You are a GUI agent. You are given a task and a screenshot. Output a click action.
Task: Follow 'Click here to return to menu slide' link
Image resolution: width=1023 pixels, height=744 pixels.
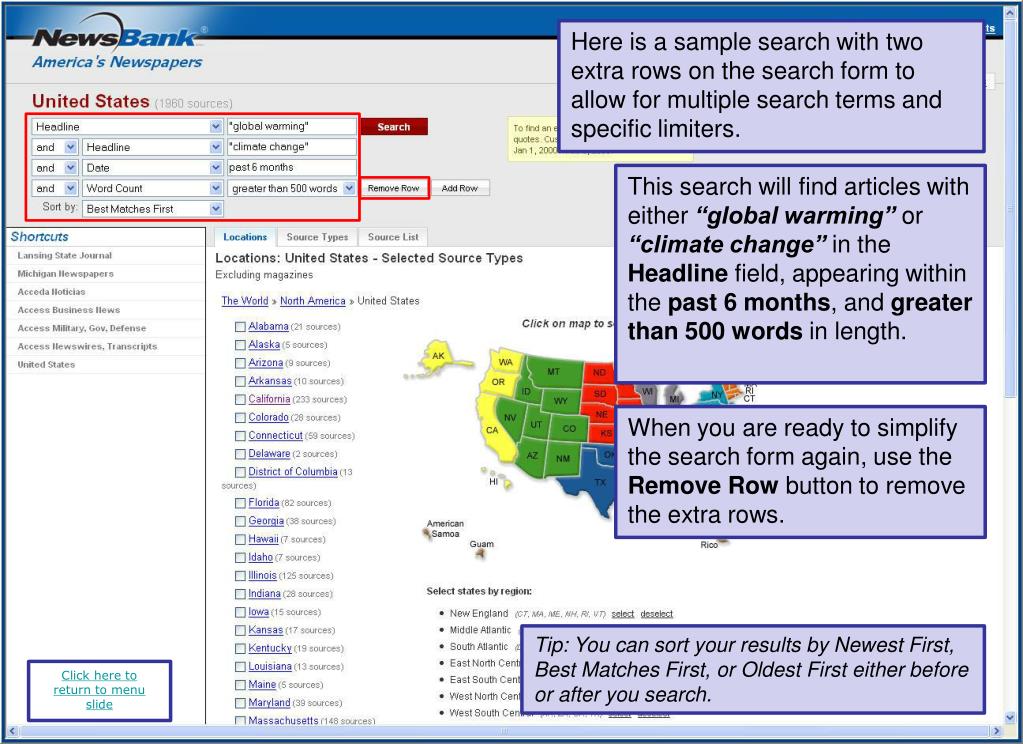tap(99, 690)
